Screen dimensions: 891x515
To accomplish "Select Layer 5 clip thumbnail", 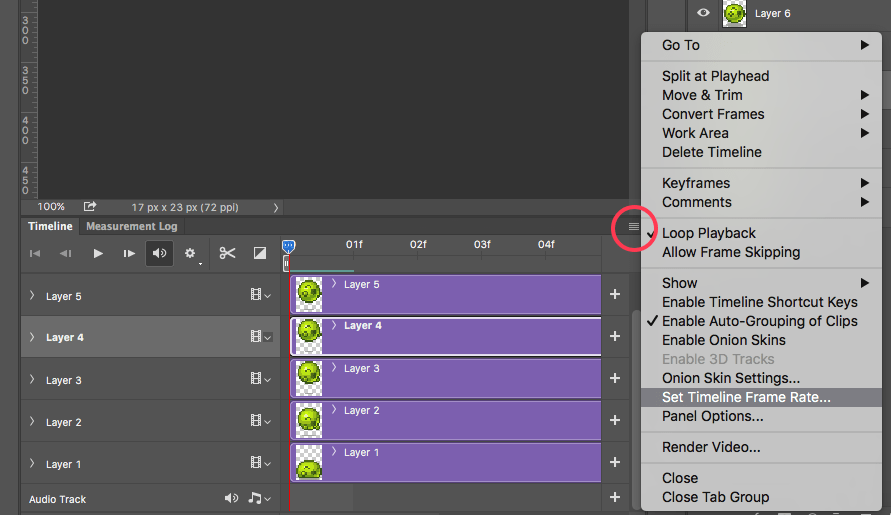I will click(309, 294).
